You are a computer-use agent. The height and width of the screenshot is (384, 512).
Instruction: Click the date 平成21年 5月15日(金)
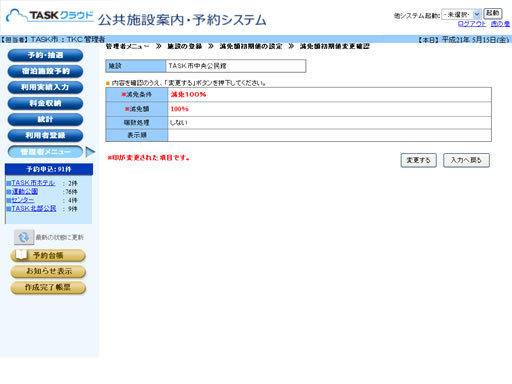475,40
